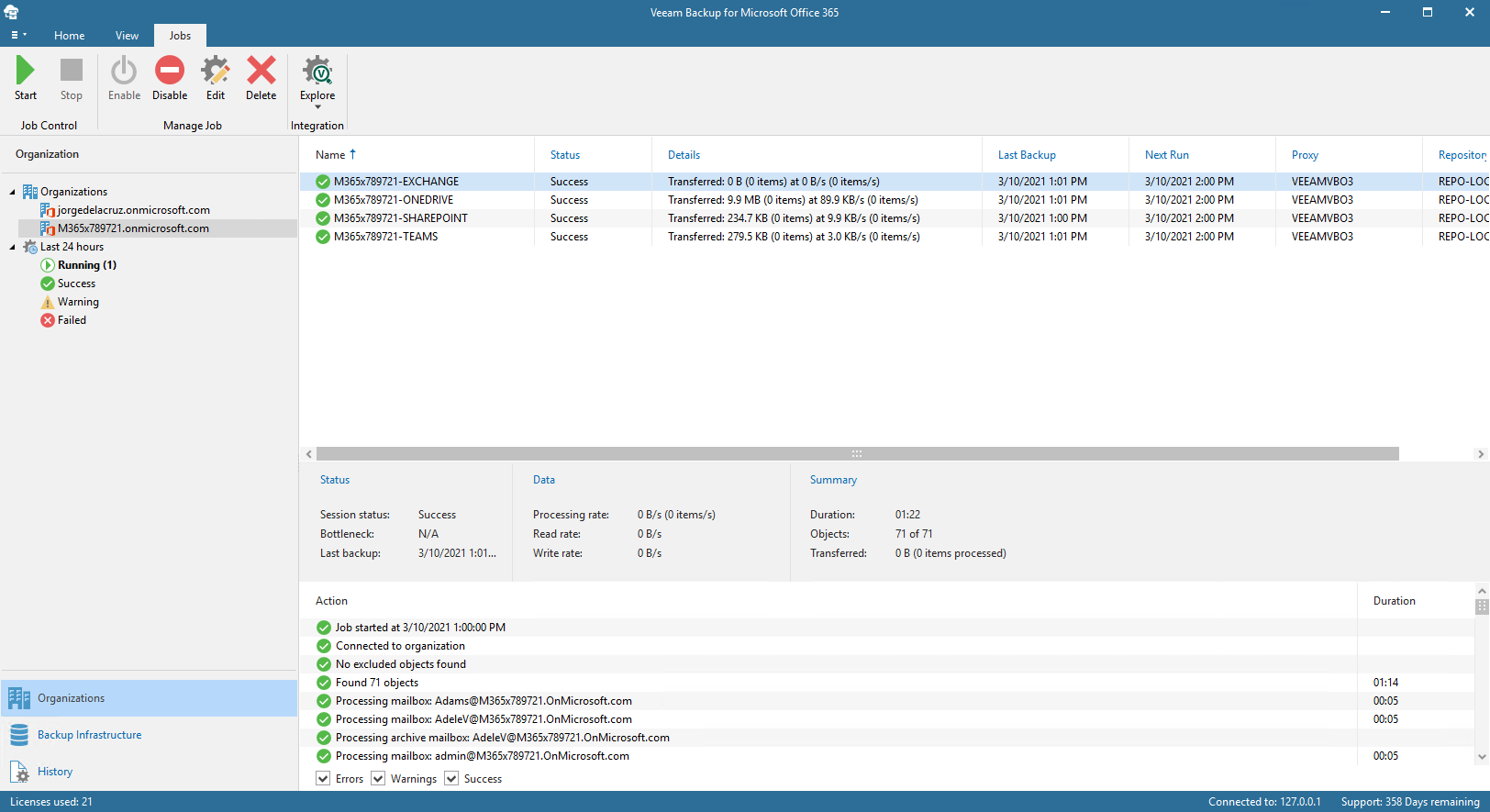The image size is (1490, 812).
Task: Collapse the Organizations tree node
Action: pyautogui.click(x=13, y=192)
